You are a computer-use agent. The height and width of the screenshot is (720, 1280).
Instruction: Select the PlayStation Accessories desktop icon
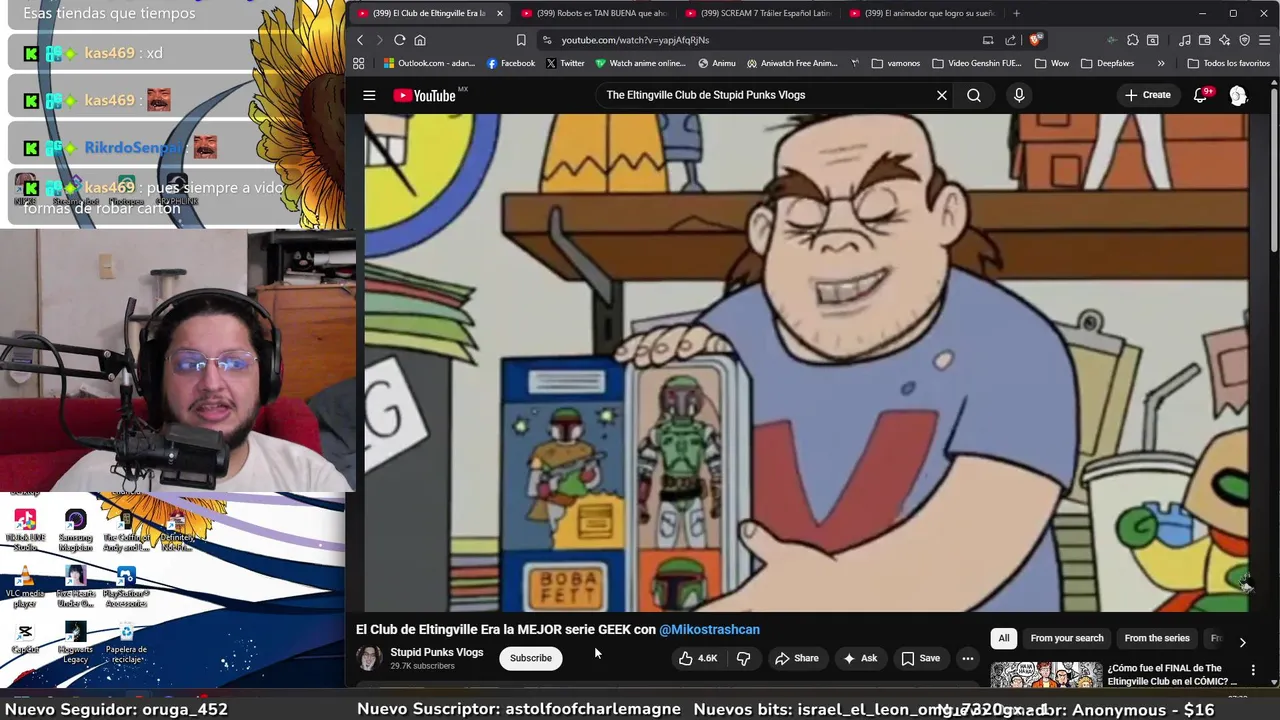click(126, 588)
